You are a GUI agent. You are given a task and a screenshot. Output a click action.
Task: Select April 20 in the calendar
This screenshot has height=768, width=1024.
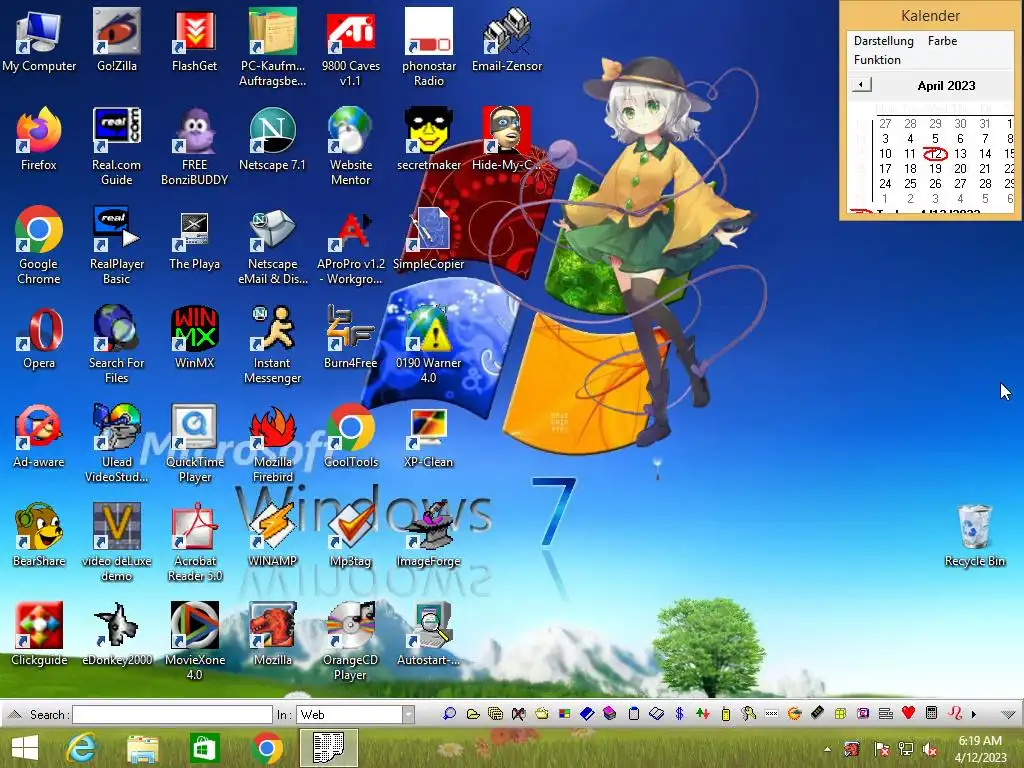[960, 168]
